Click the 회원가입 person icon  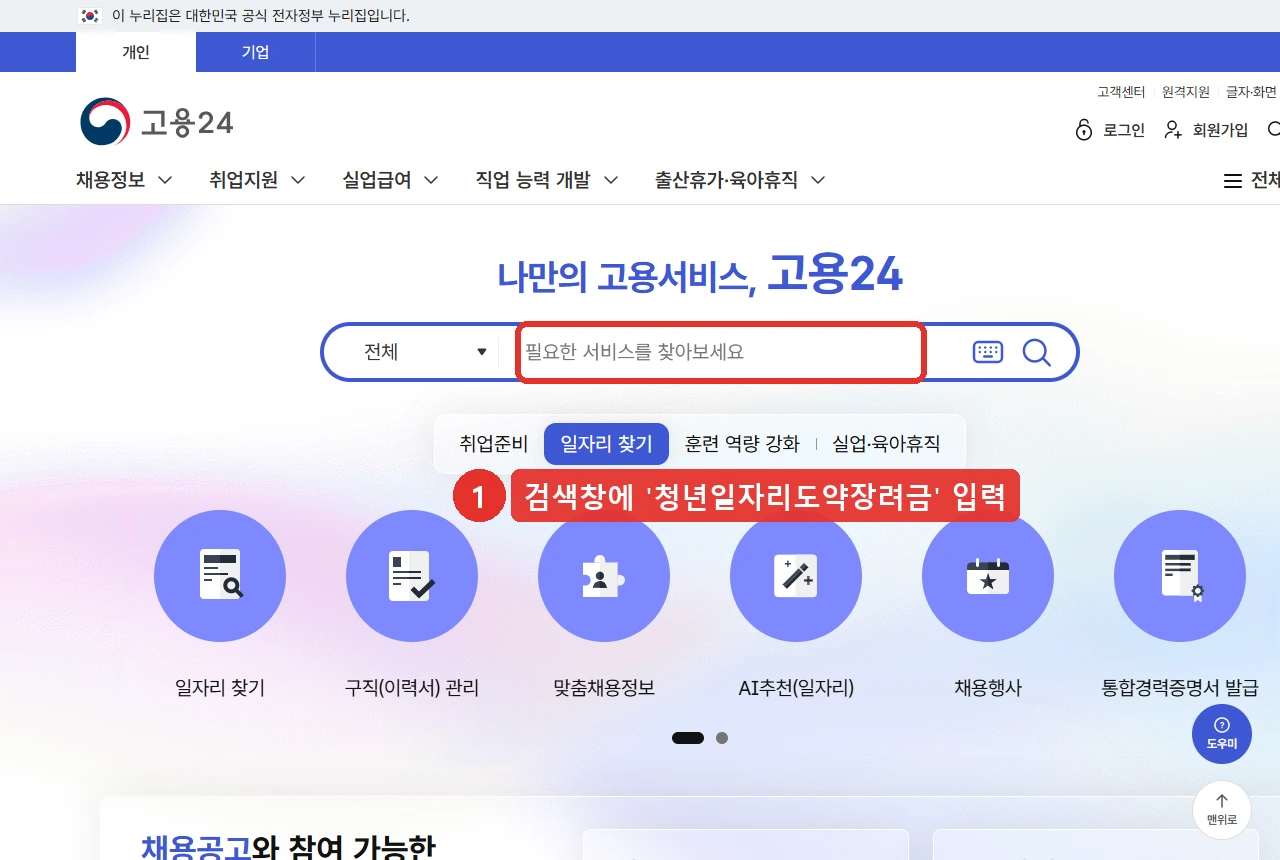click(1174, 130)
